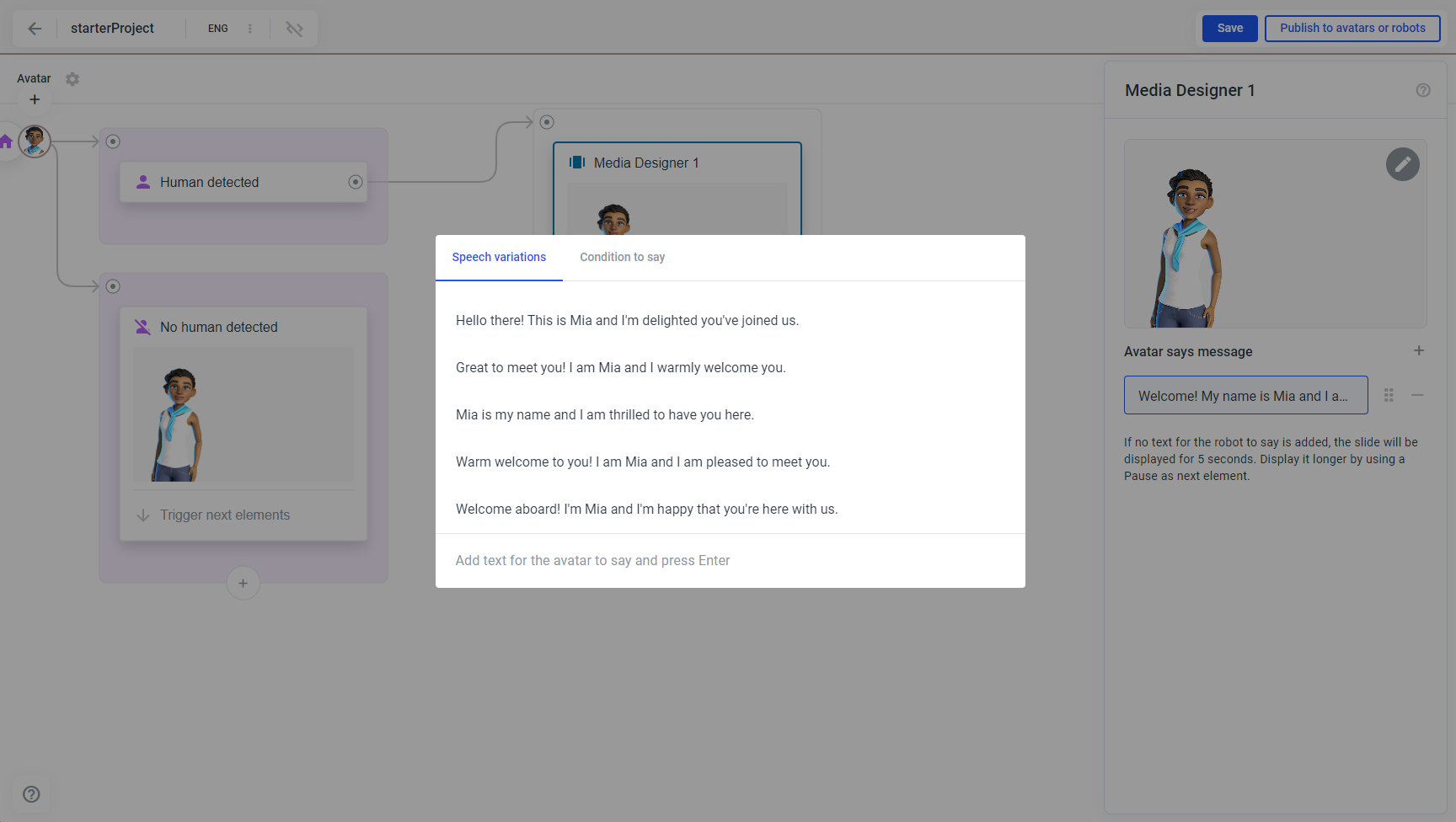This screenshot has width=1456, height=822.
Task: Select the Human detected block
Action: click(x=243, y=182)
